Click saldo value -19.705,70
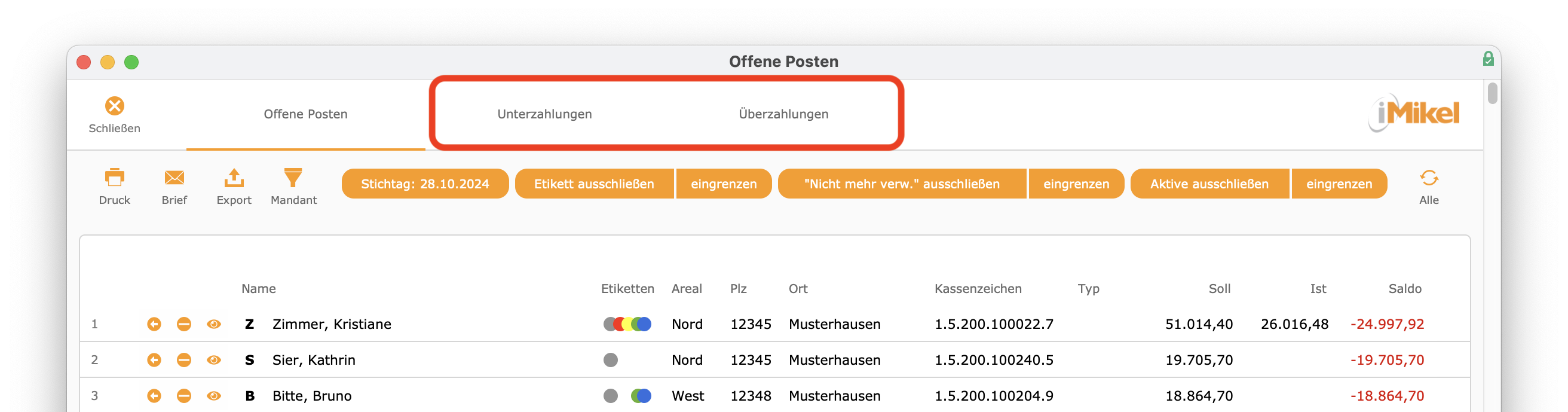This screenshot has width=1568, height=412. 1387,360
